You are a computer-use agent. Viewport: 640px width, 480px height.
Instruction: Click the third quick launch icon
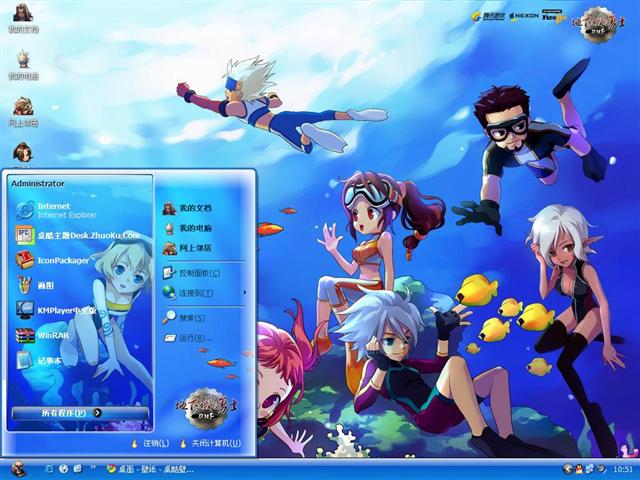[78, 469]
